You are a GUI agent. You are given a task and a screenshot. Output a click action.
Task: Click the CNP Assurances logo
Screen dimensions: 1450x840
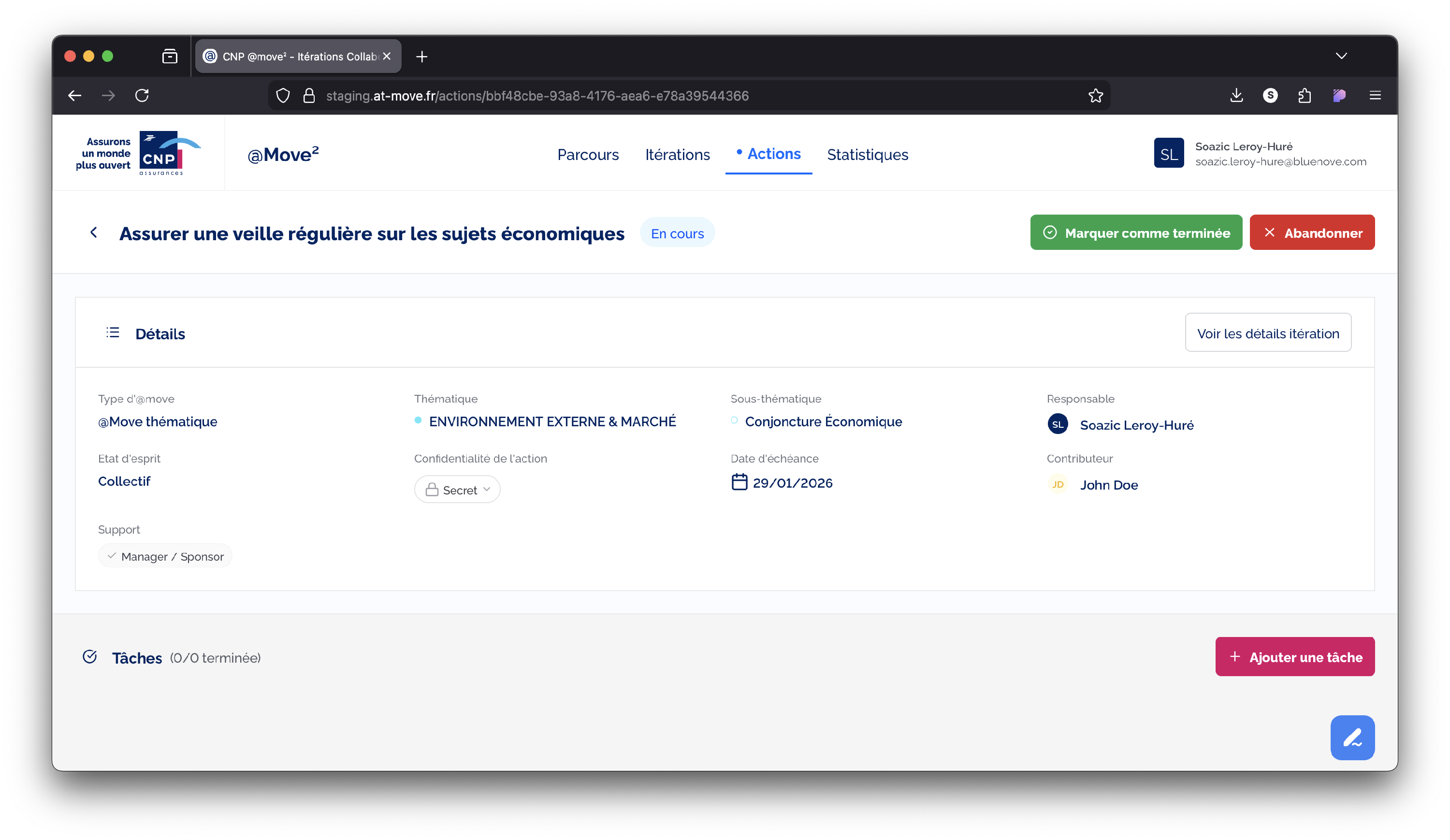coord(139,153)
